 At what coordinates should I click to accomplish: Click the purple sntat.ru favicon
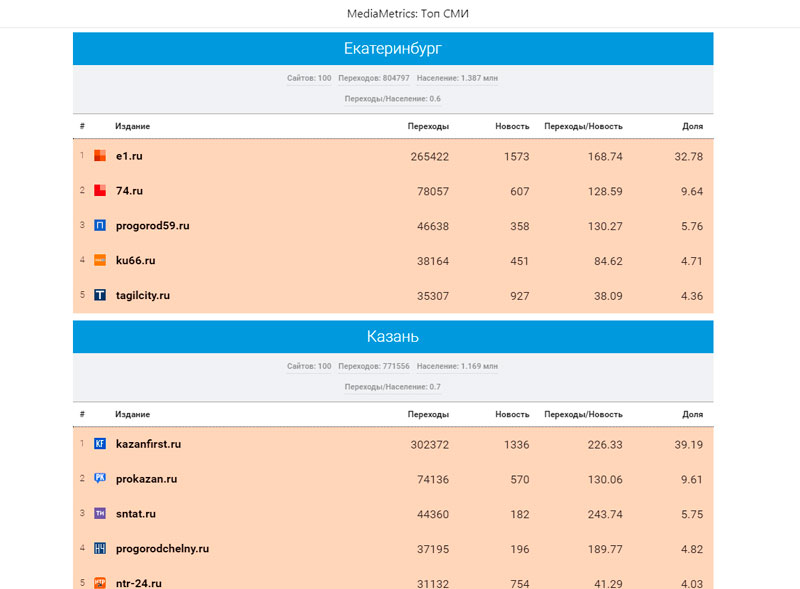tap(100, 514)
